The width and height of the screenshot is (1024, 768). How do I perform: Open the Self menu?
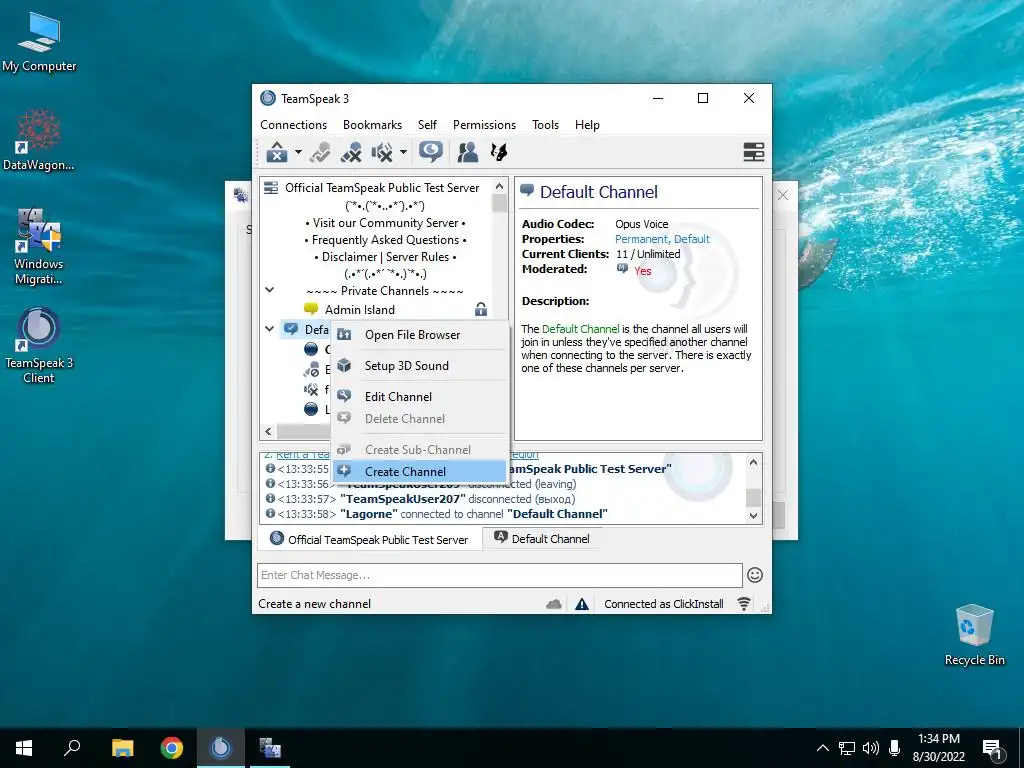pos(427,125)
